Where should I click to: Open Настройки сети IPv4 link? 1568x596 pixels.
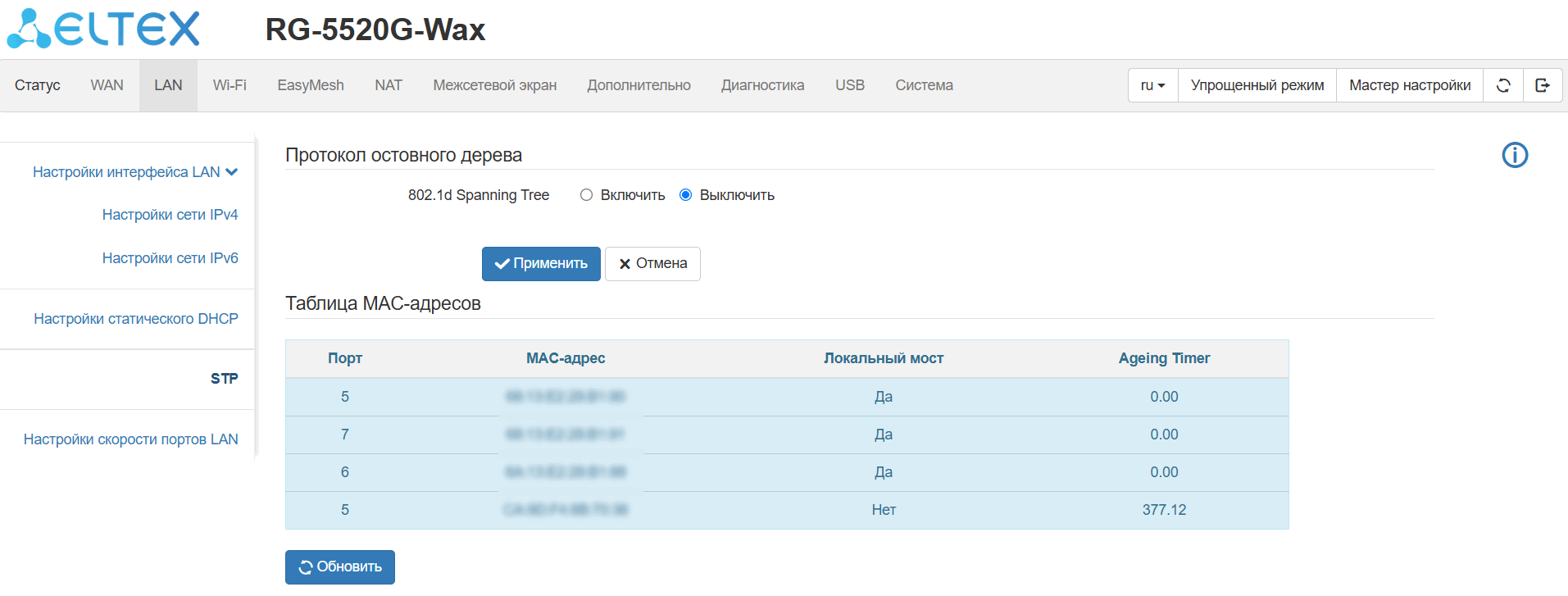click(170, 215)
